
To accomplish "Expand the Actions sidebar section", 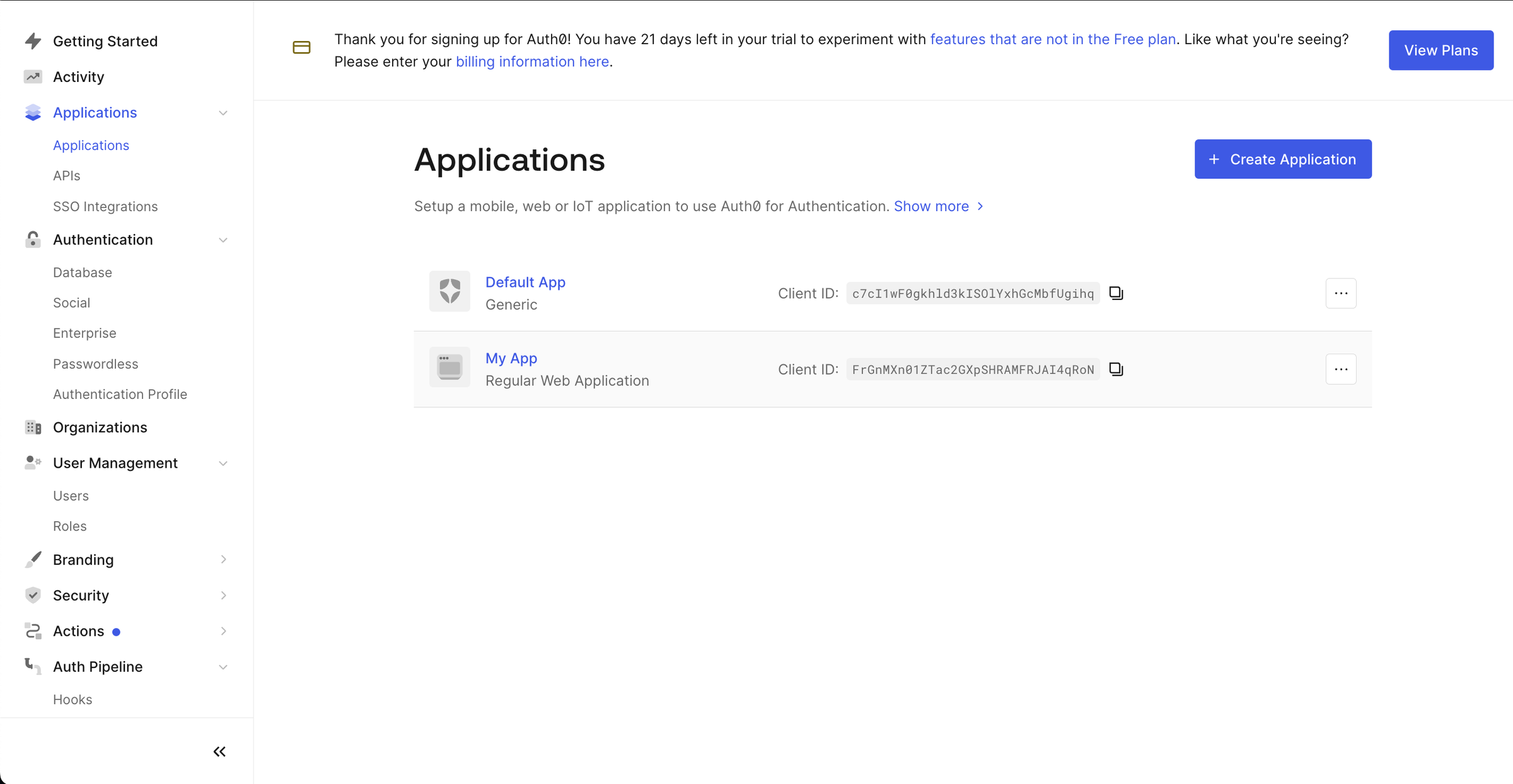I will (x=223, y=631).
